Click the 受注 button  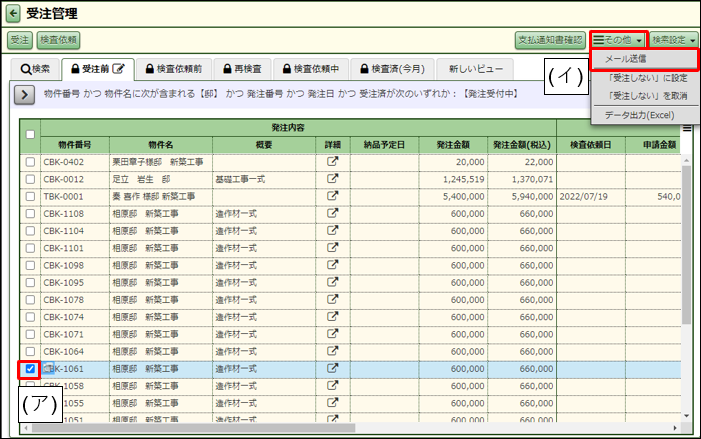tap(20, 40)
